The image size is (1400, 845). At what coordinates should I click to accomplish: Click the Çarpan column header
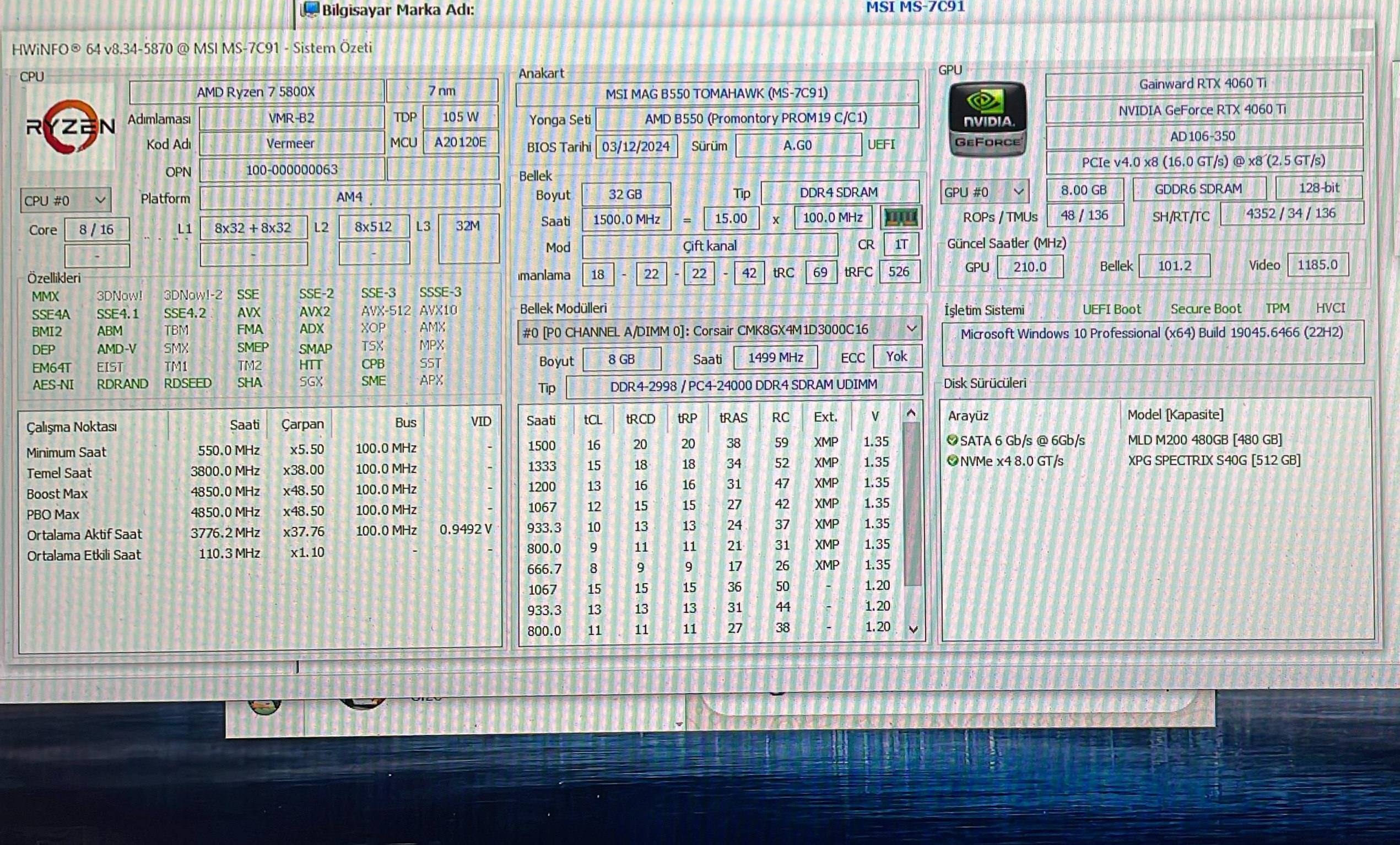point(302,424)
